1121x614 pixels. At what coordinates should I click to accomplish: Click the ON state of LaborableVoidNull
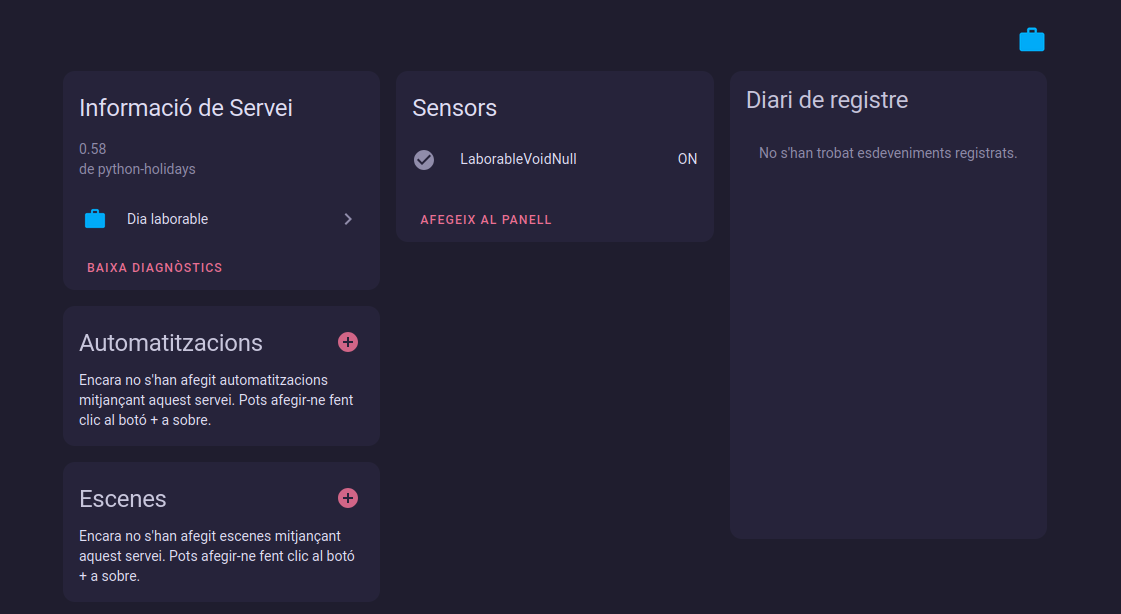coord(687,159)
